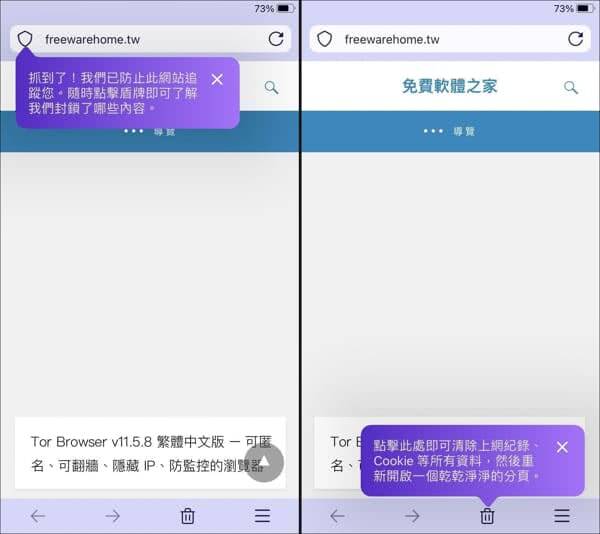Open 免費軟體之家 site title link
This screenshot has width=600, height=534.
tap(450, 86)
